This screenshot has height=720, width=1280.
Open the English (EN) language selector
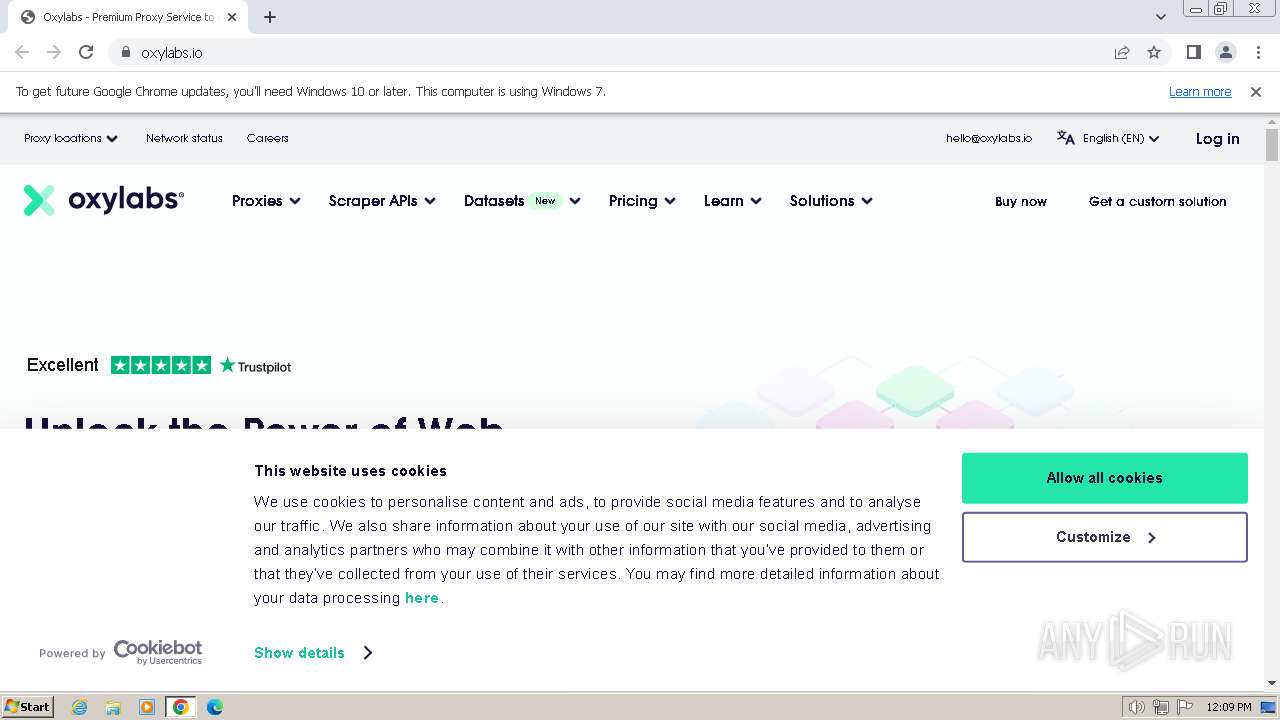pyautogui.click(x=1121, y=138)
